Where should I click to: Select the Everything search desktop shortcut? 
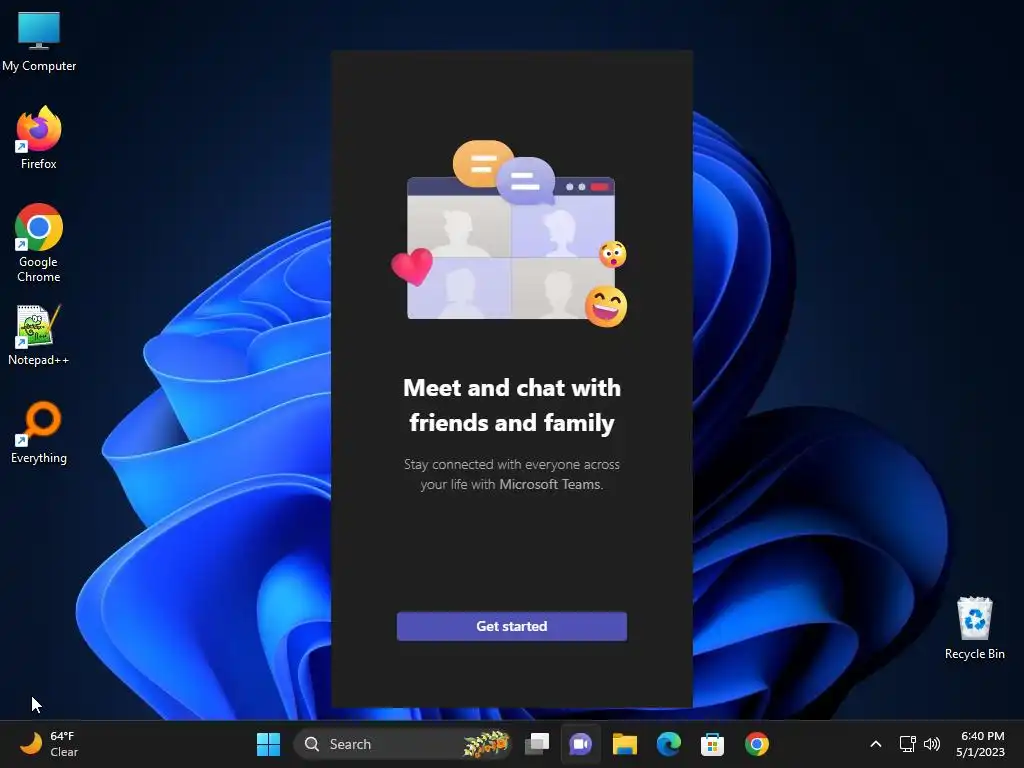click(39, 432)
